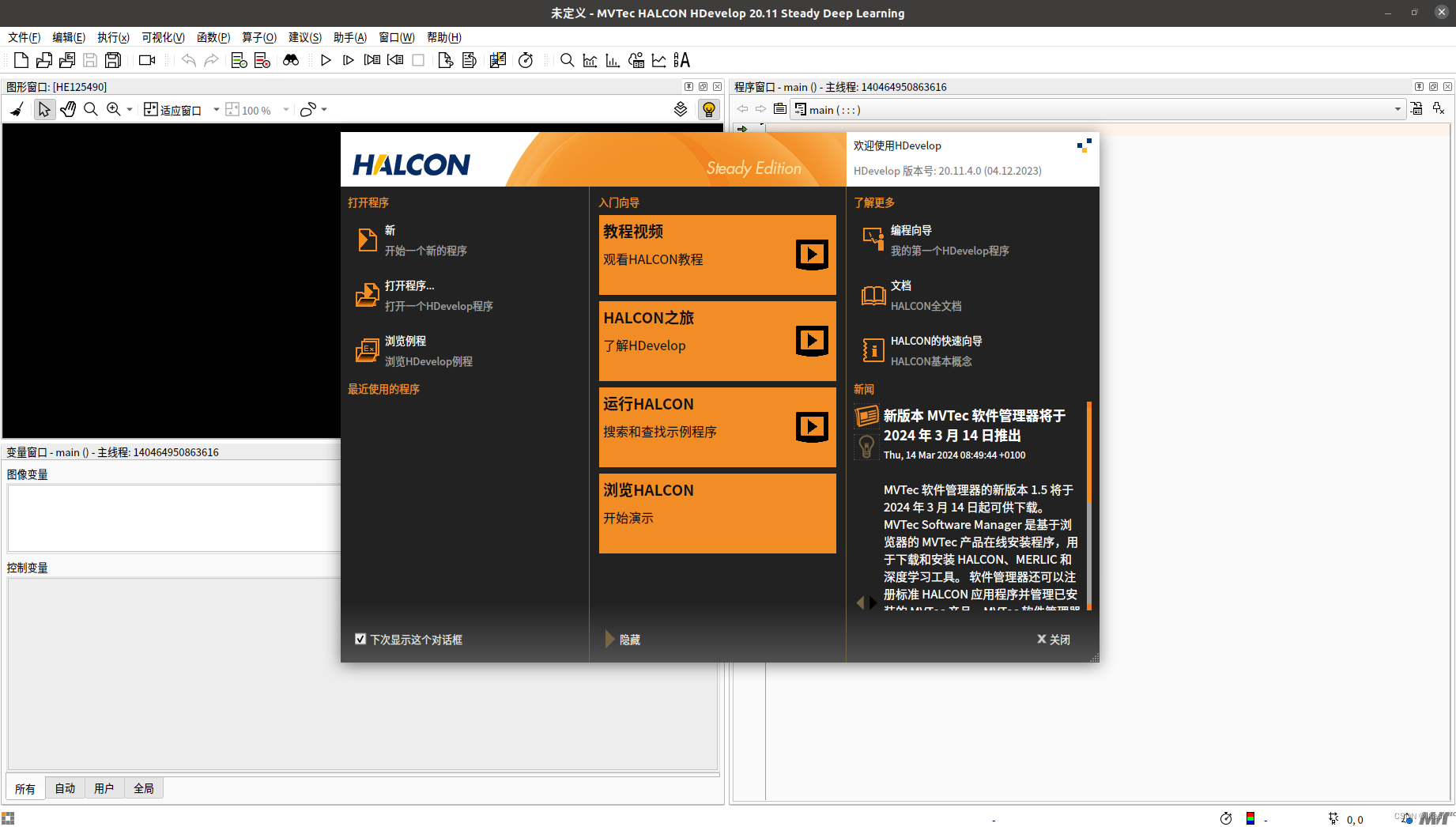Click the Activate Lines toolbar icon

click(239, 60)
